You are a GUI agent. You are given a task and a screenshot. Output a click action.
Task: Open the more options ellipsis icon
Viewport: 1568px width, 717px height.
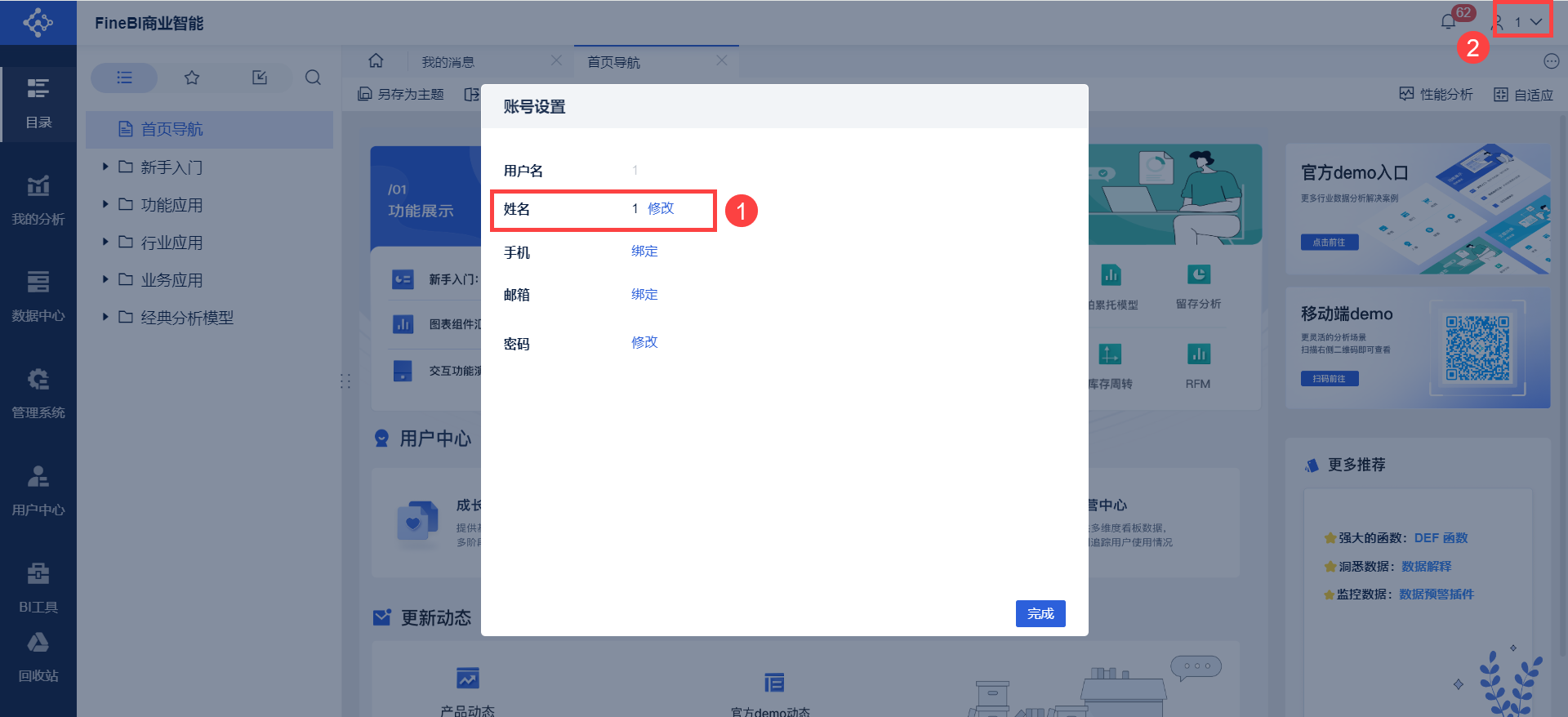point(1551,61)
